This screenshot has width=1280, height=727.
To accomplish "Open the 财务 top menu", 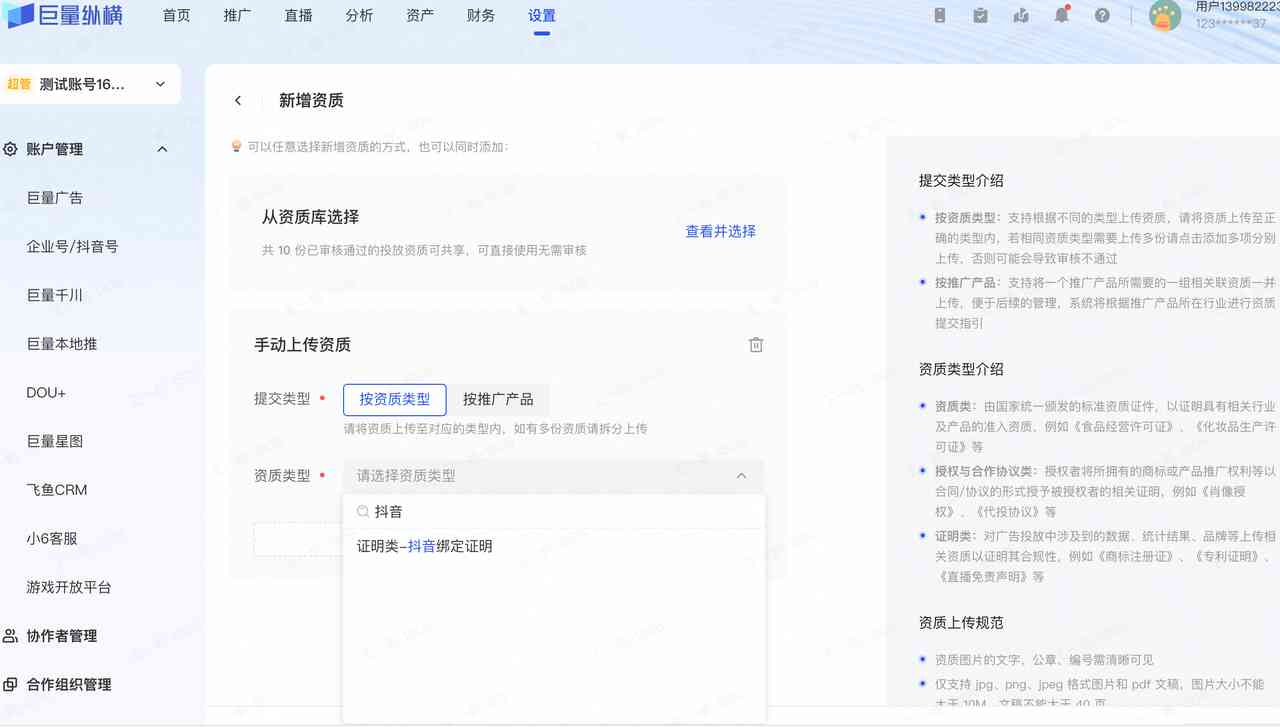I will [480, 16].
